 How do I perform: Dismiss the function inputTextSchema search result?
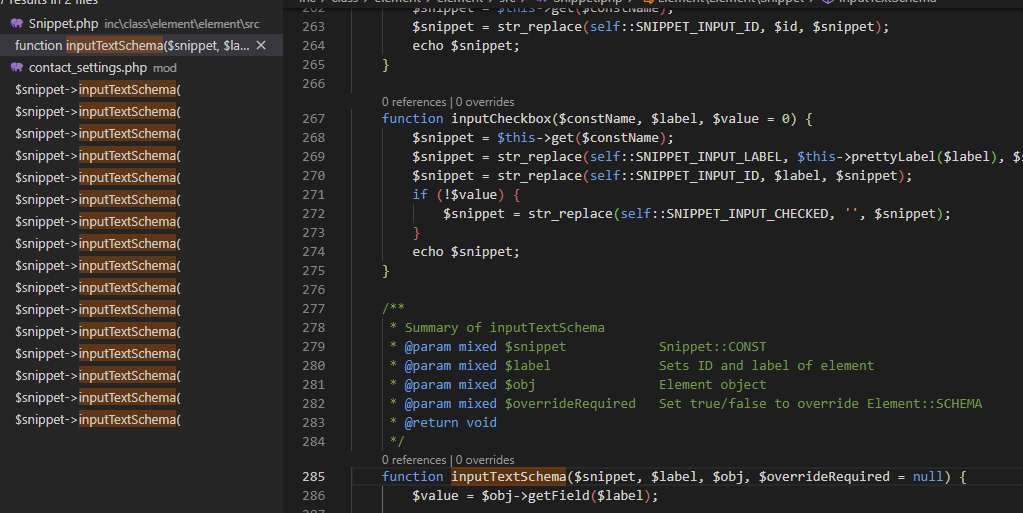pos(262,45)
